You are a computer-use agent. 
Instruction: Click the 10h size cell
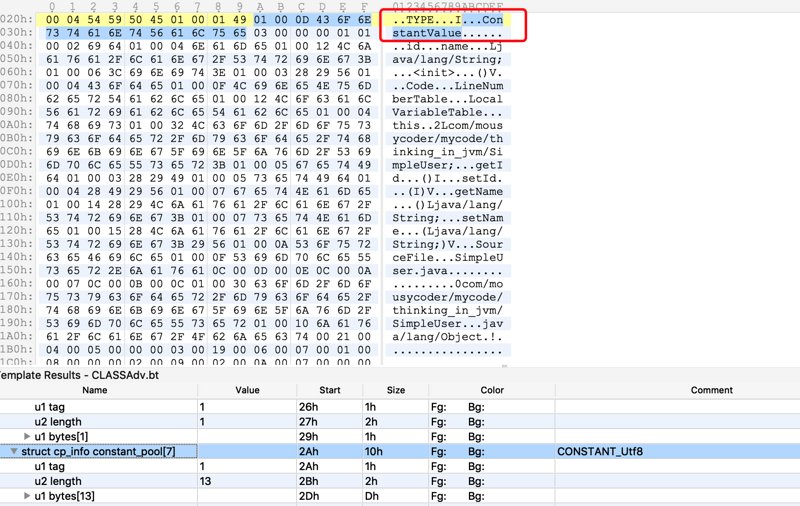coord(373,451)
